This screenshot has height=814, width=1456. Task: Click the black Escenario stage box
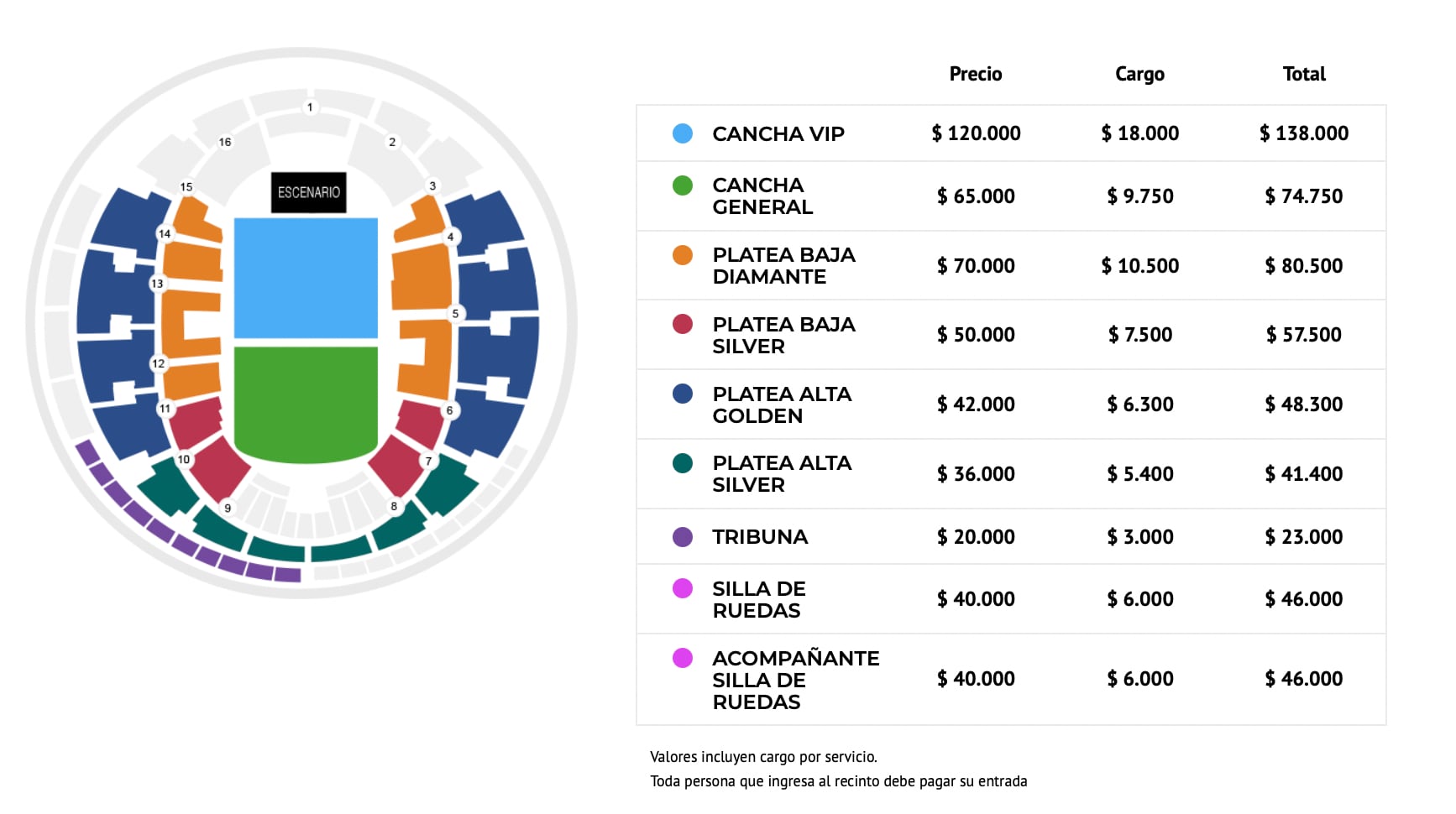[308, 192]
